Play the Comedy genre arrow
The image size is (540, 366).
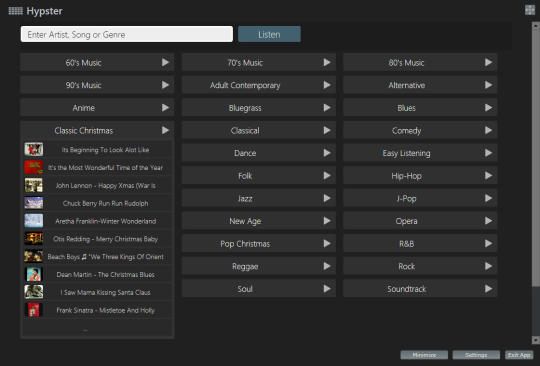pyautogui.click(x=488, y=130)
